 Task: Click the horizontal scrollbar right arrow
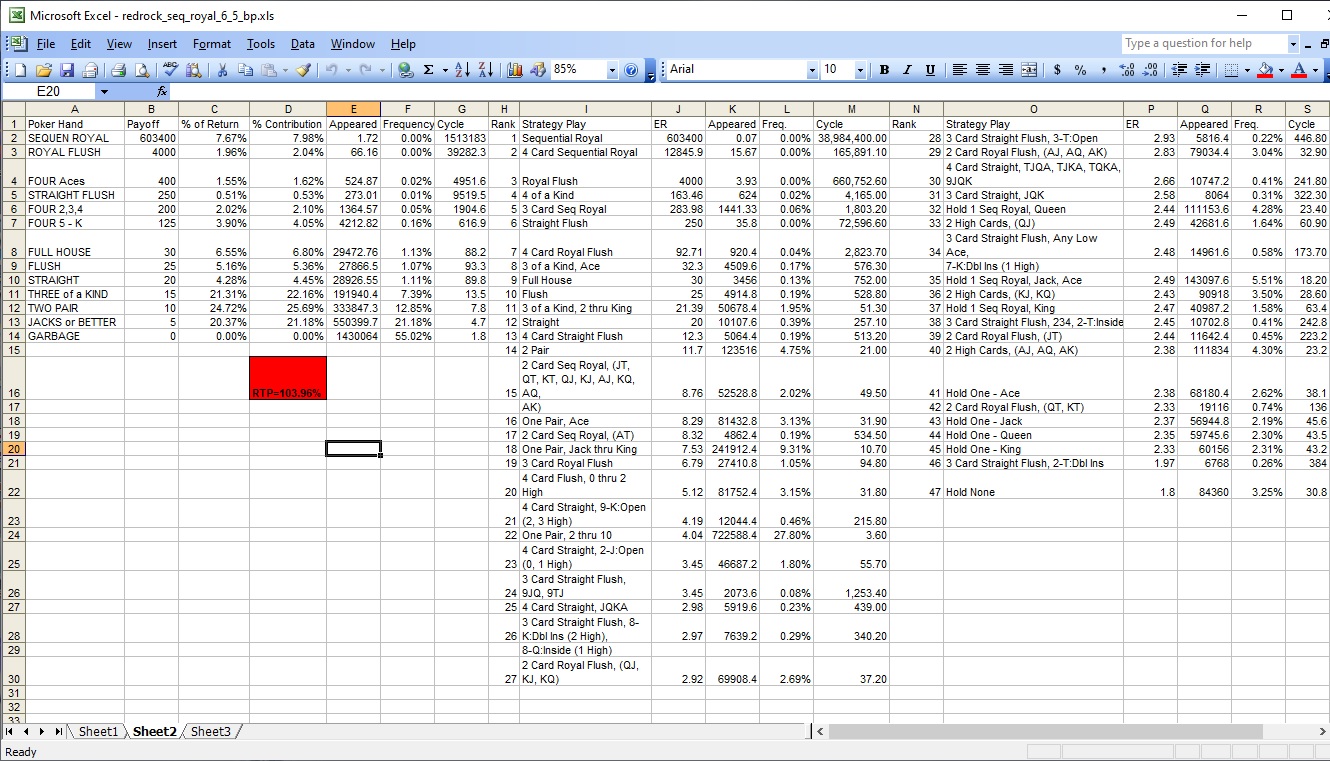[1322, 732]
